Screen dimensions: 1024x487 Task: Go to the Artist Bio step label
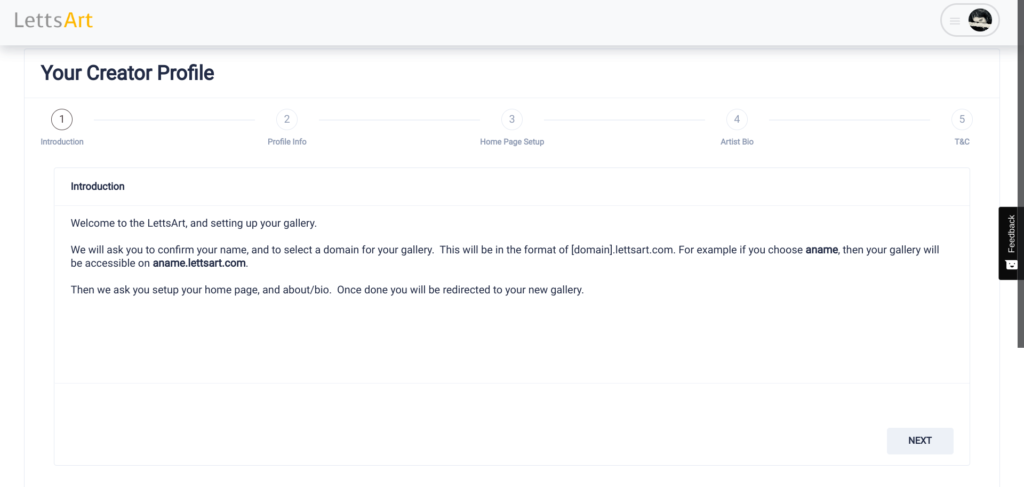point(737,142)
